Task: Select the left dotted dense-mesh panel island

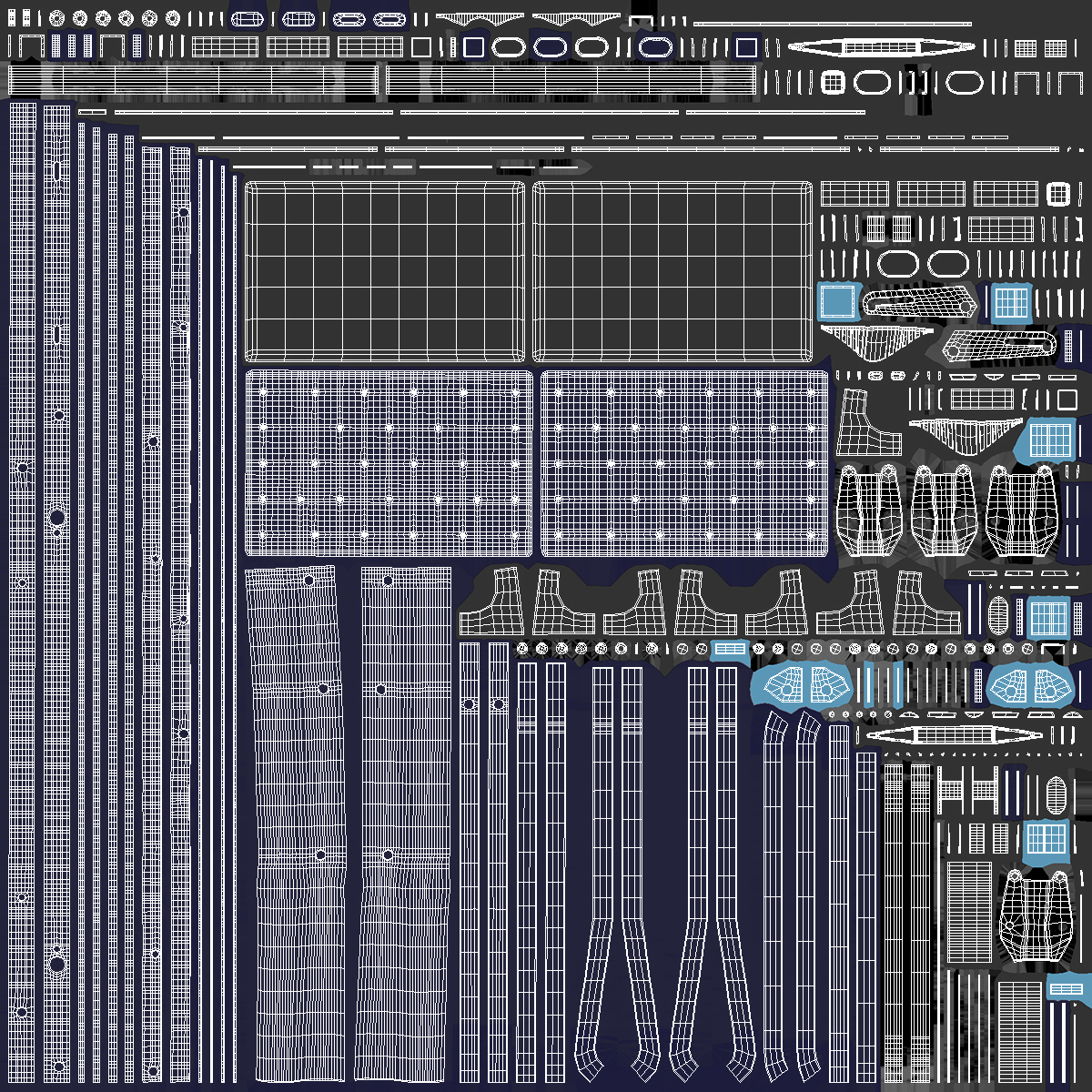Action: pos(389,463)
